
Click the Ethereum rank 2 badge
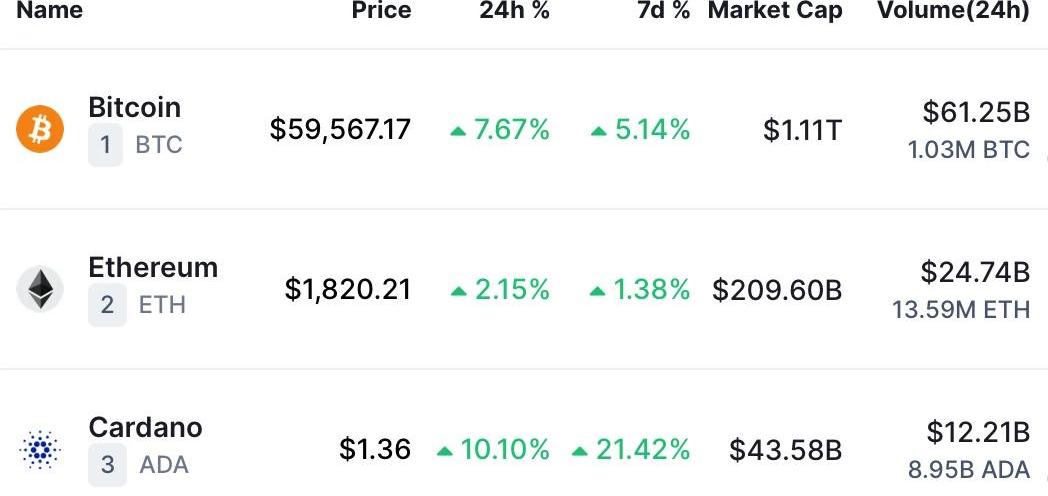[107, 306]
